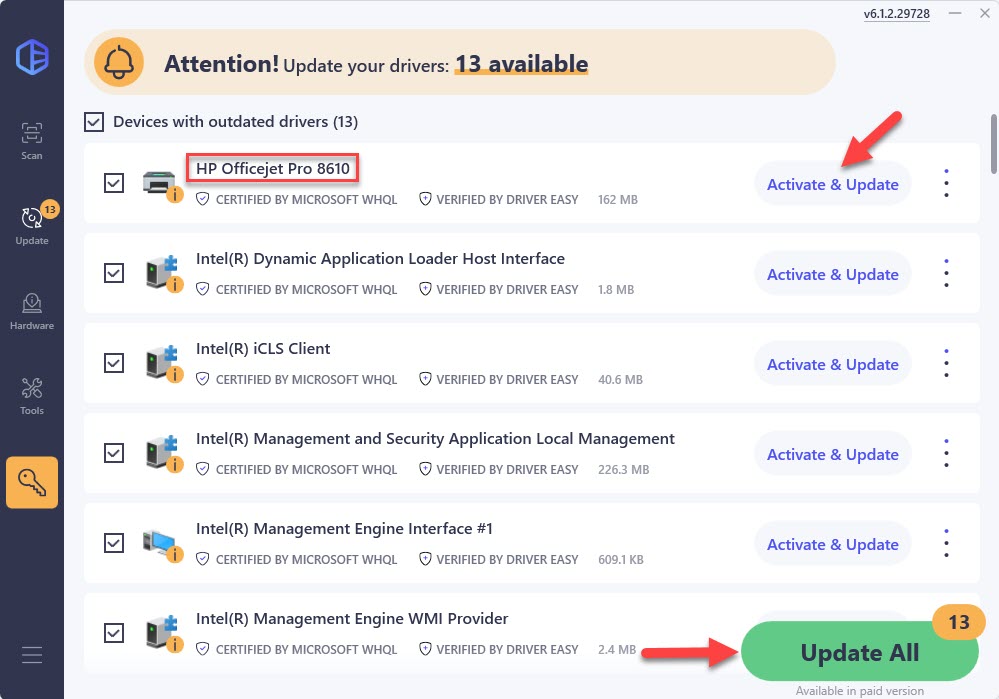Uncheck the HP Officejet Pro 8610 checkbox
The image size is (999, 699).
114,183
